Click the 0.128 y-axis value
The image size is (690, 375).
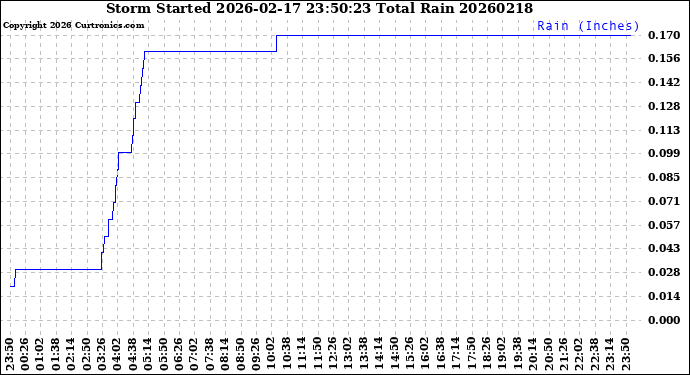664,106
